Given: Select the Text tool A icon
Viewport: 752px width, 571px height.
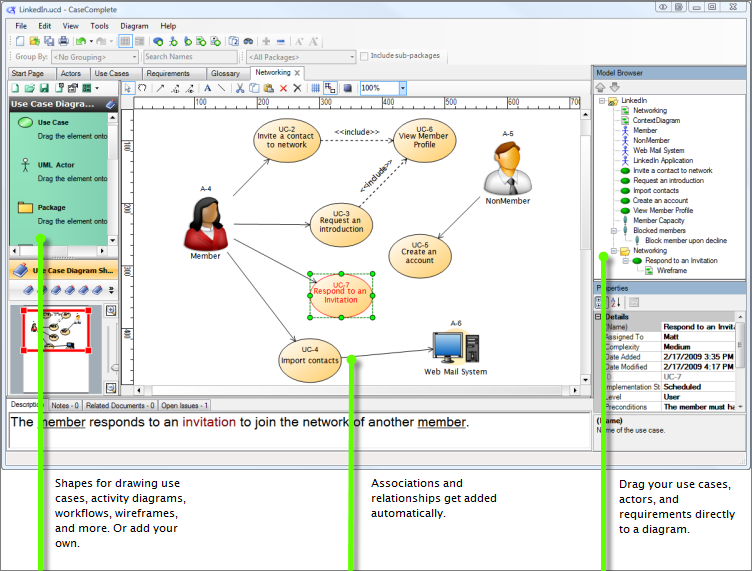Looking at the screenshot, I should [207, 88].
